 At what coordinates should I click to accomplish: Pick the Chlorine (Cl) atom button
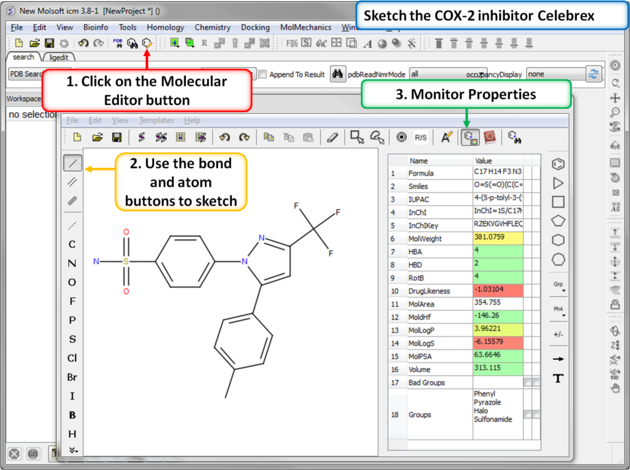pos(72,358)
